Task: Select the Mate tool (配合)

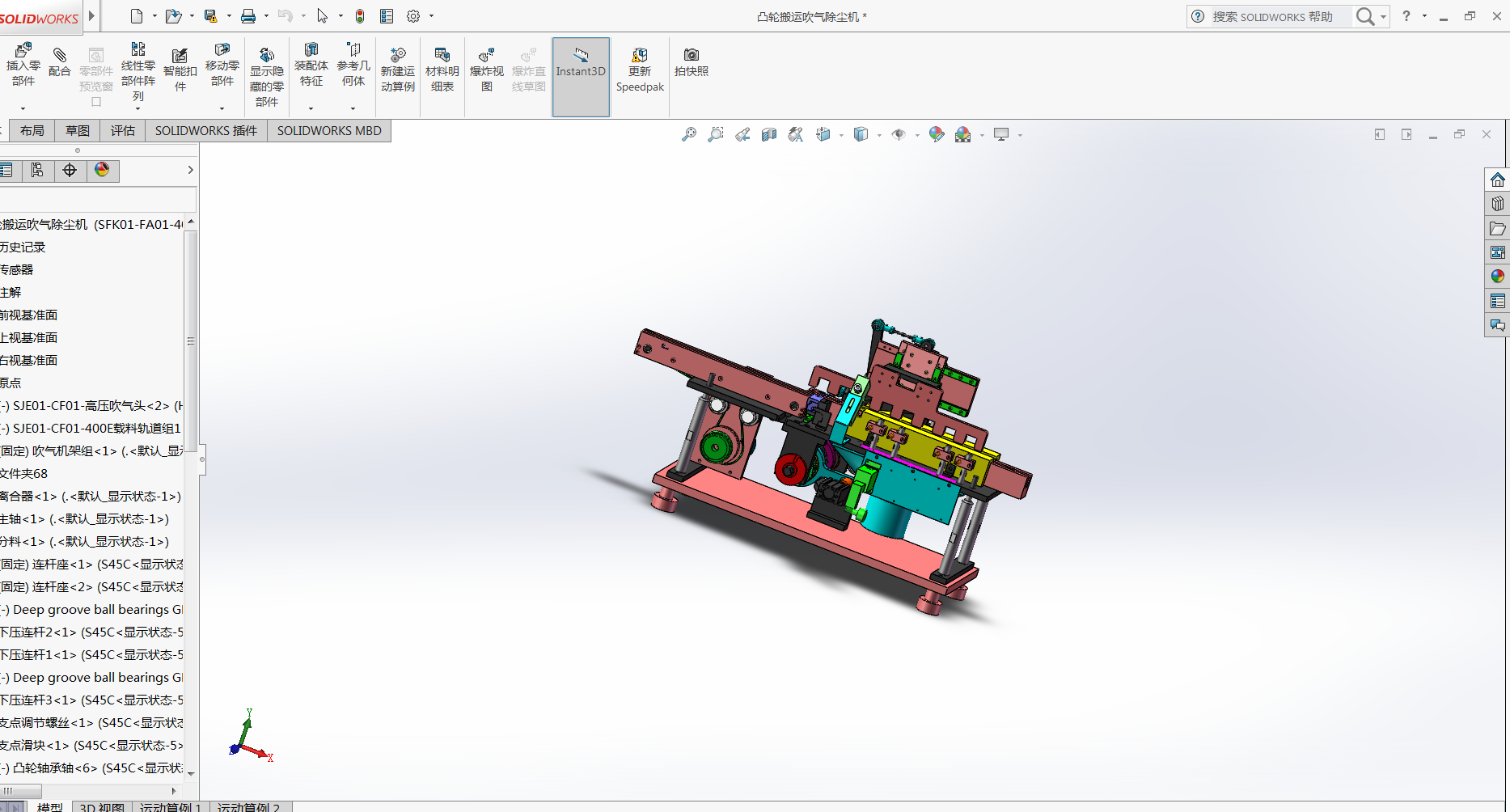Action: 60,62
